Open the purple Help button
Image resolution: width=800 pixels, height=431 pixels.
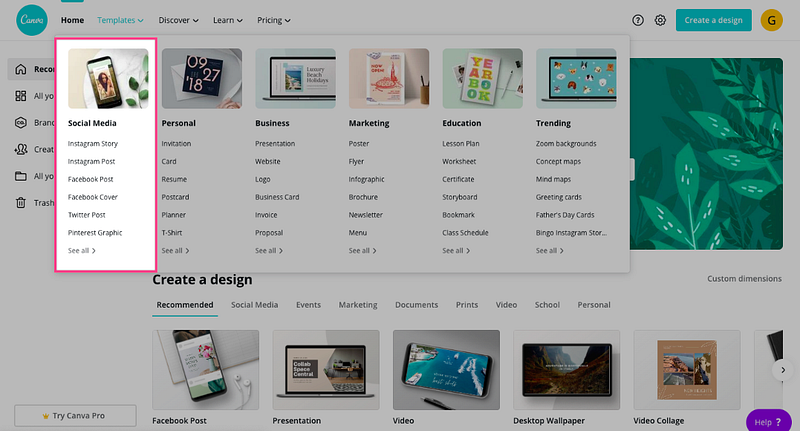click(x=768, y=422)
